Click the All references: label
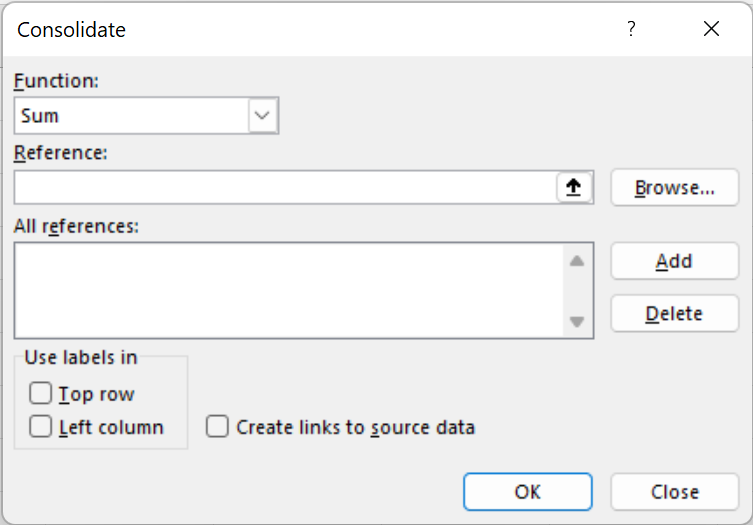The image size is (753, 525). click(x=76, y=226)
